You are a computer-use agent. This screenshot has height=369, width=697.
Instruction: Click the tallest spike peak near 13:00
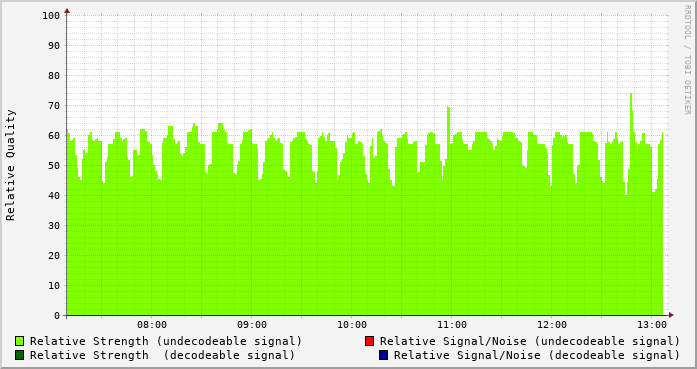(x=631, y=94)
